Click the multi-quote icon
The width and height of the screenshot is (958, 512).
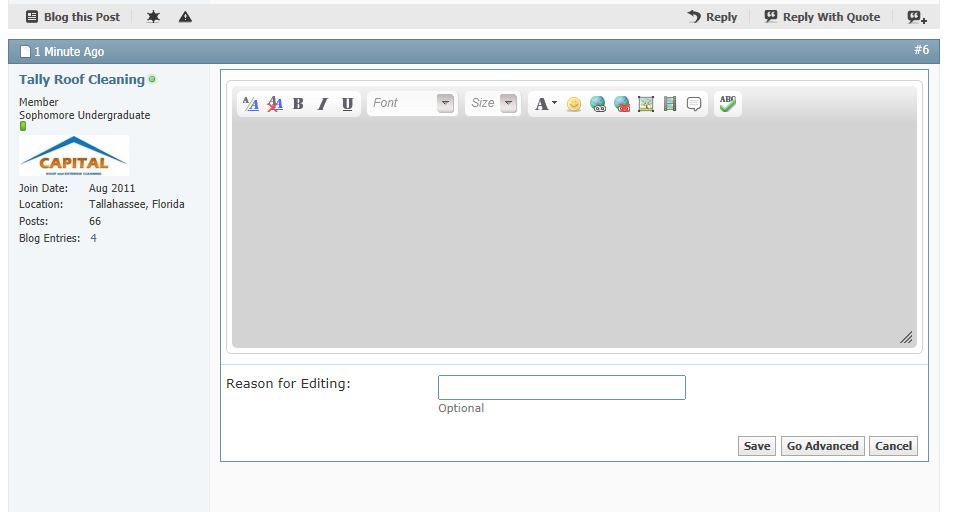pyautogui.click(x=916, y=17)
